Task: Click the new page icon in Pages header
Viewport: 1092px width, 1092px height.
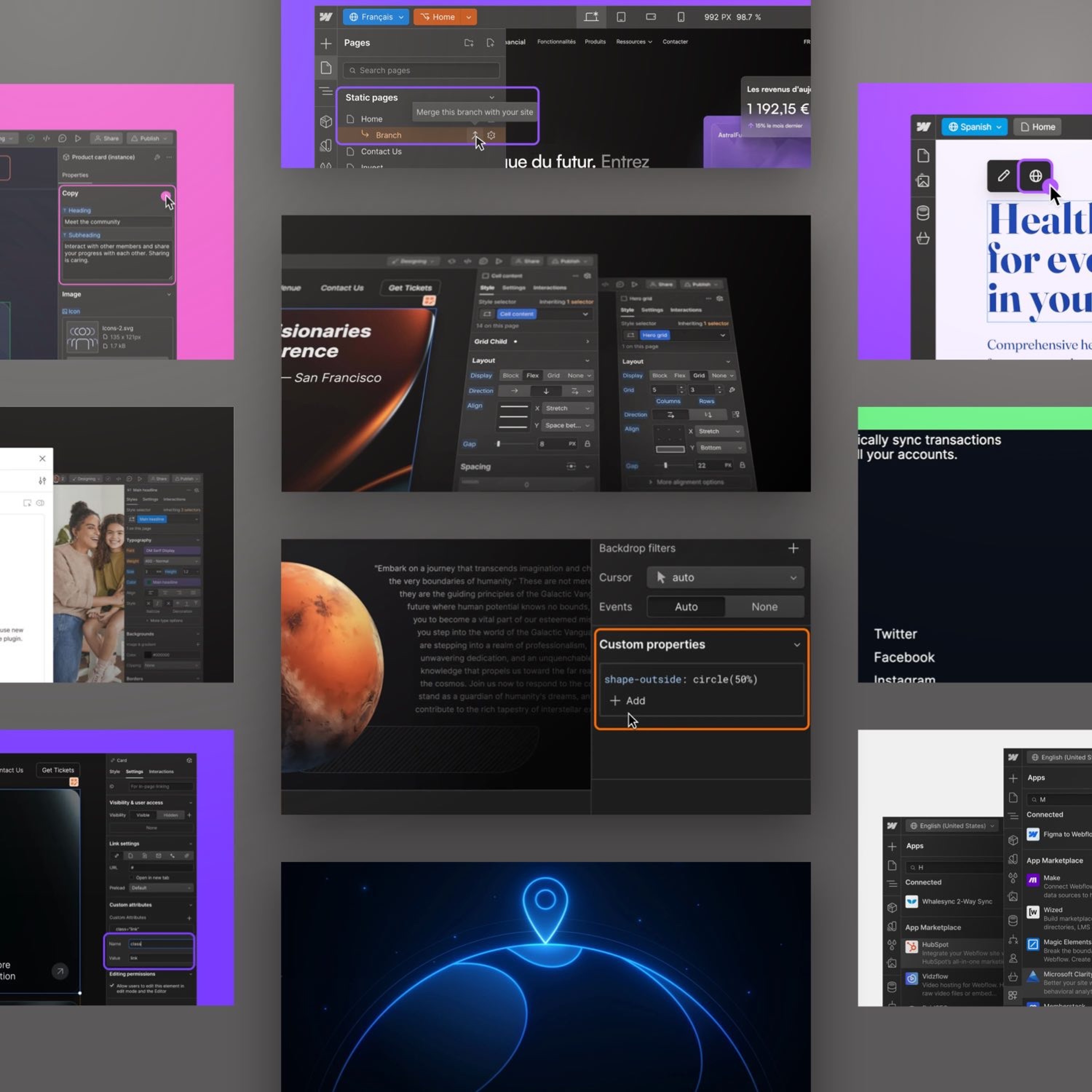Action: (490, 43)
